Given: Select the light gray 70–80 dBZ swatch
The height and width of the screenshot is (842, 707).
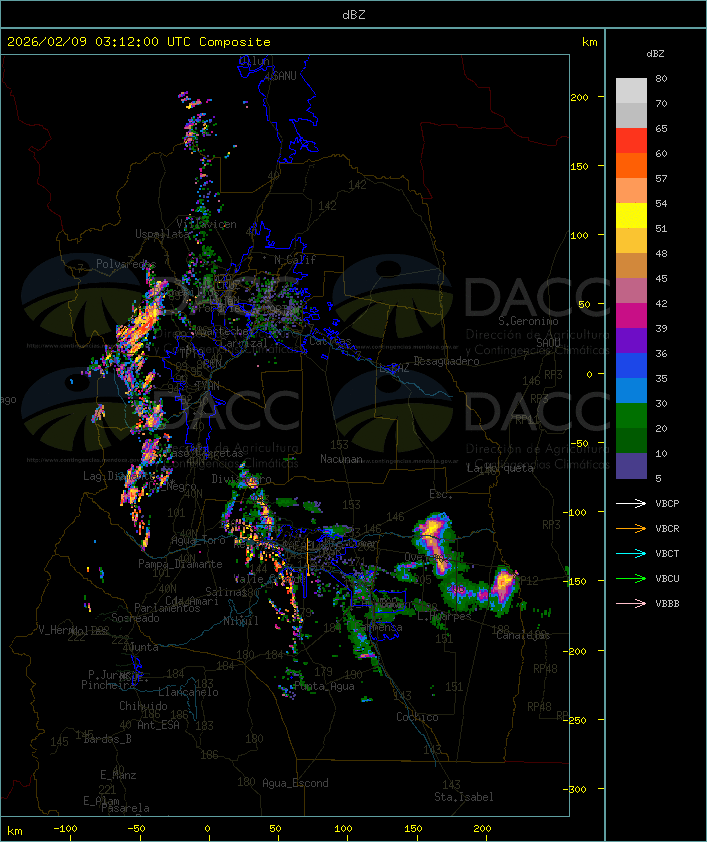Looking at the screenshot, I should tap(631, 91).
